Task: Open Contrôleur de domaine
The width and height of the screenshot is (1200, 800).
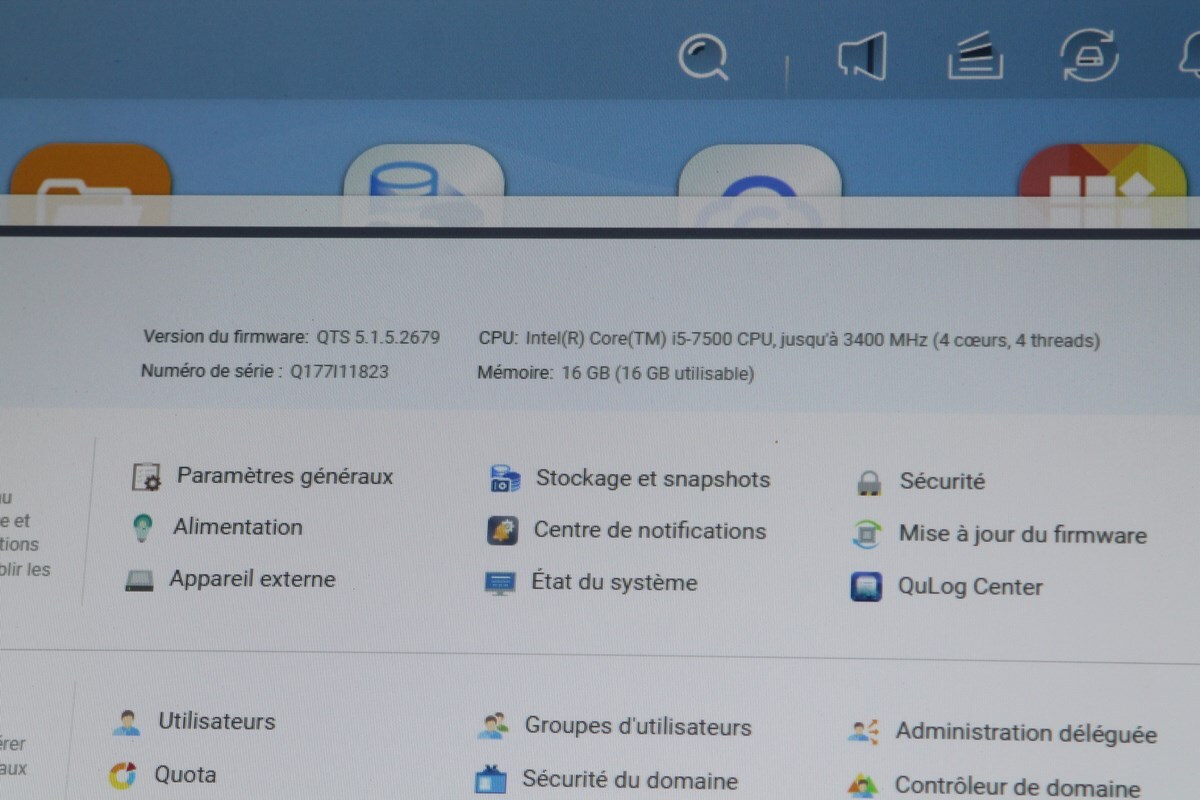Action: pyautogui.click(x=1017, y=786)
